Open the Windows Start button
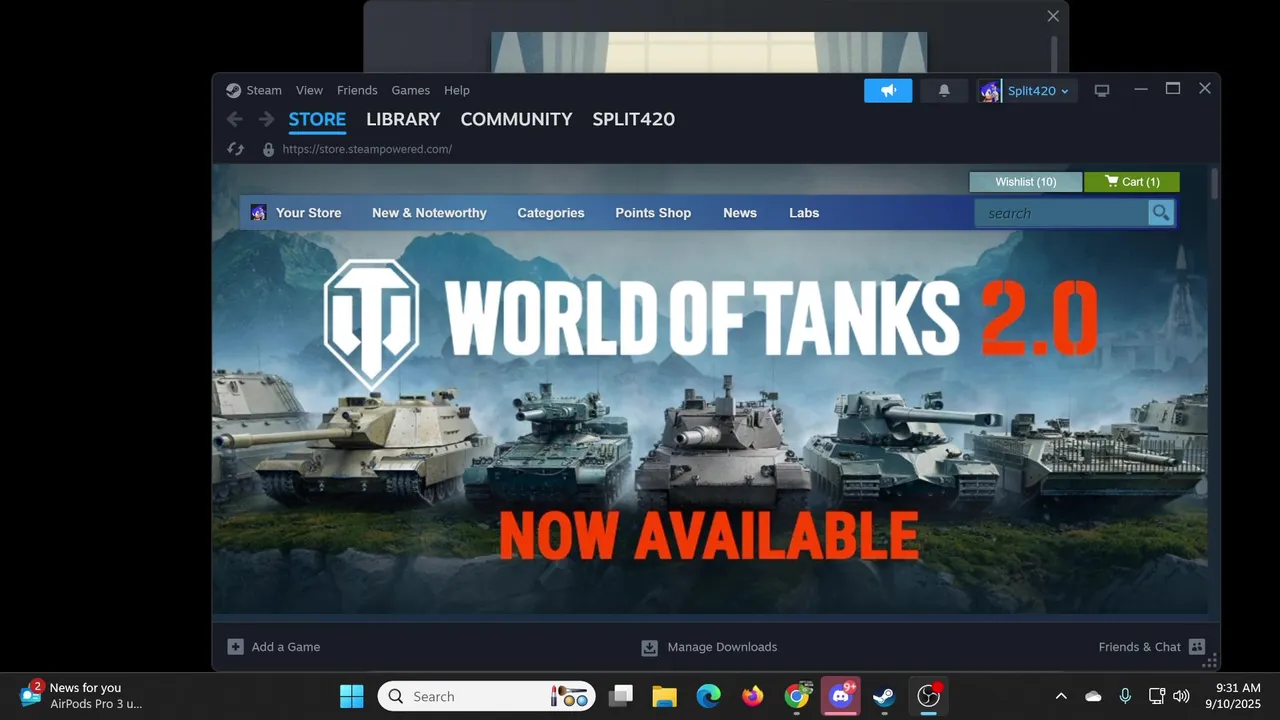The image size is (1280, 720). point(352,696)
